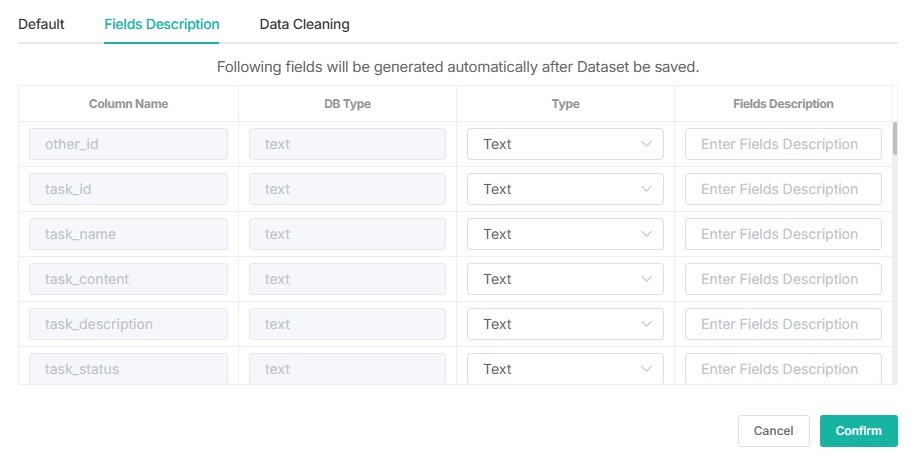Expand the Type dropdown for task_status

point(565,368)
